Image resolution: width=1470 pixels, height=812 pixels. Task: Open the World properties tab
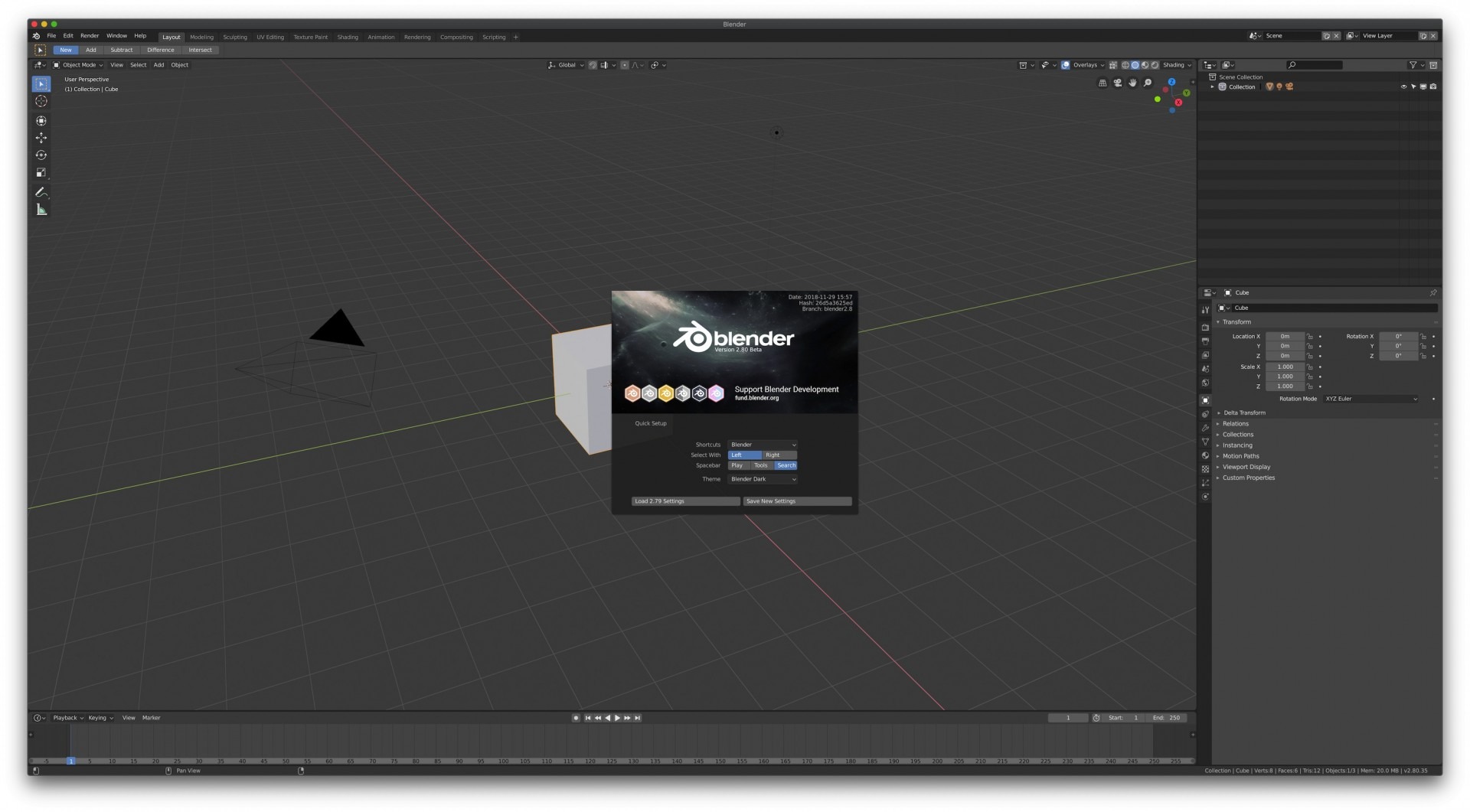click(x=1205, y=383)
